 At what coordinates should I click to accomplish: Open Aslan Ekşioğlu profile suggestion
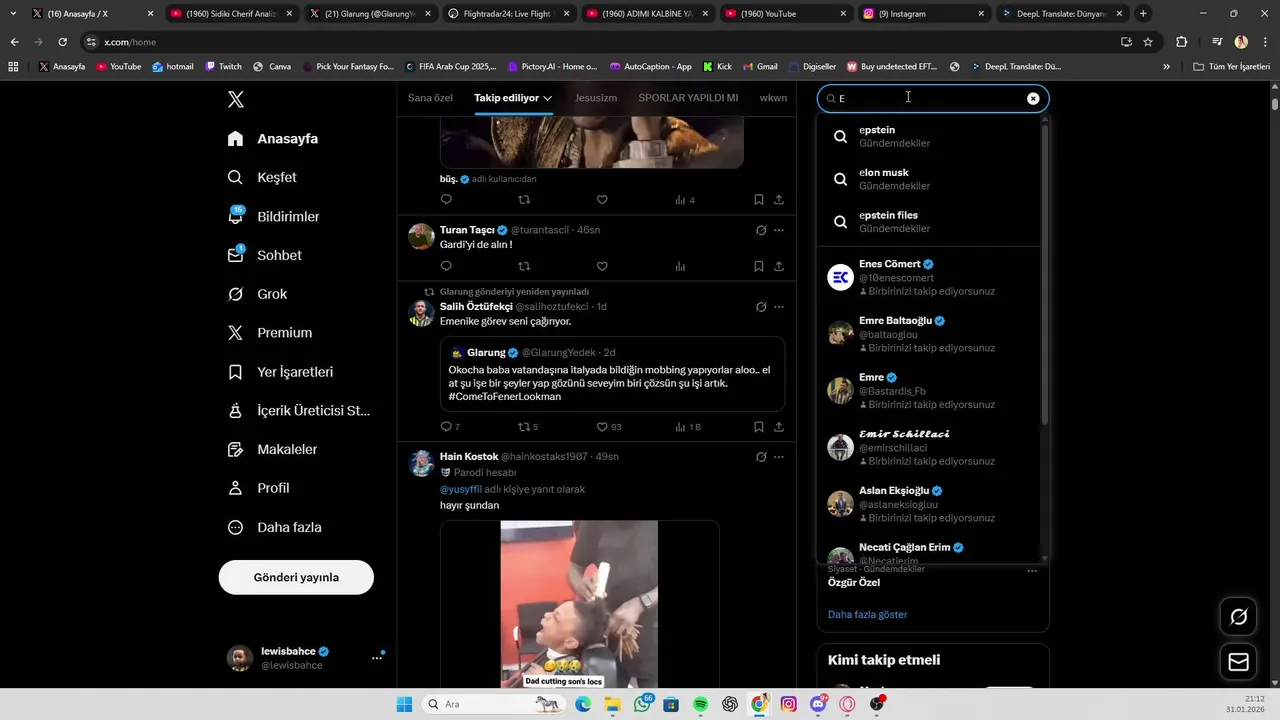tap(929, 504)
